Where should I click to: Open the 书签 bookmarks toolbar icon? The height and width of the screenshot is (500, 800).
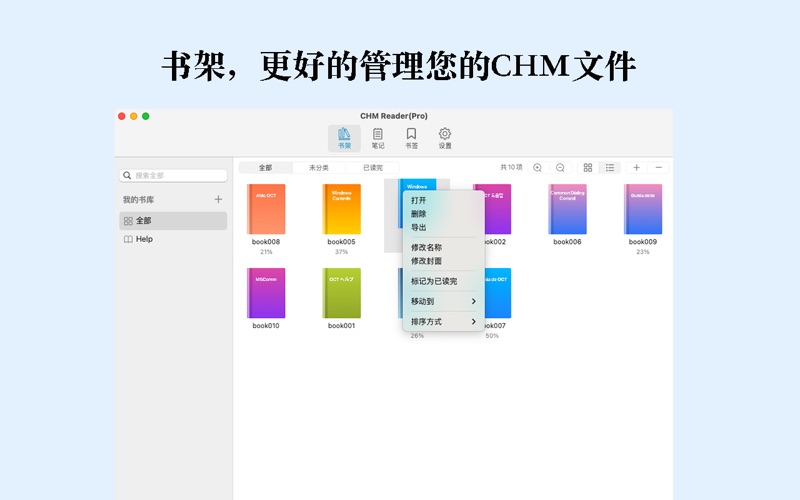[x=411, y=138]
